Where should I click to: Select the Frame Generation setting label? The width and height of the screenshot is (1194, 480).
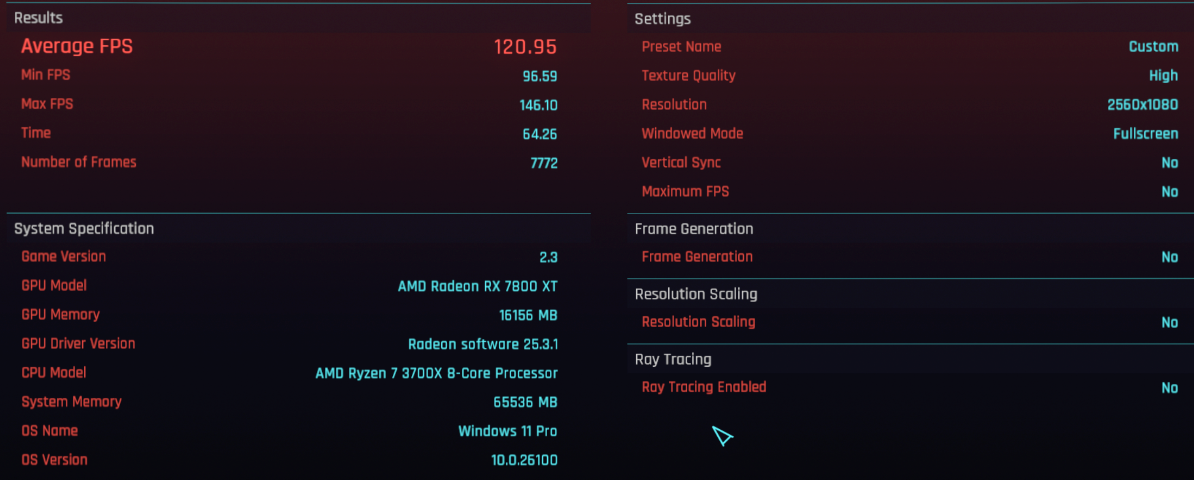coord(697,257)
